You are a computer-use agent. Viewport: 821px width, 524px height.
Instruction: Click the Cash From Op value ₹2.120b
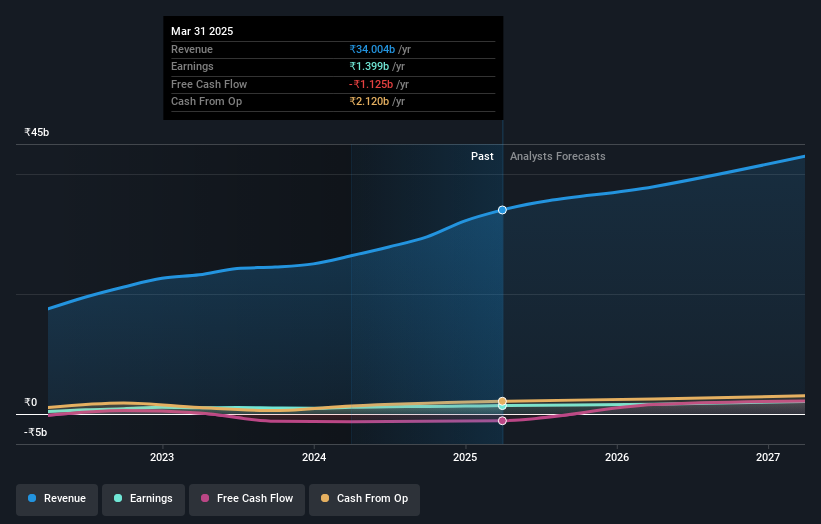click(x=369, y=102)
